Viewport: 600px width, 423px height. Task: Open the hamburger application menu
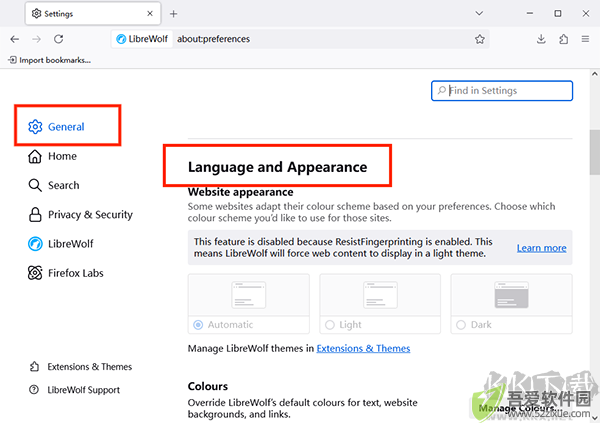[x=585, y=39]
